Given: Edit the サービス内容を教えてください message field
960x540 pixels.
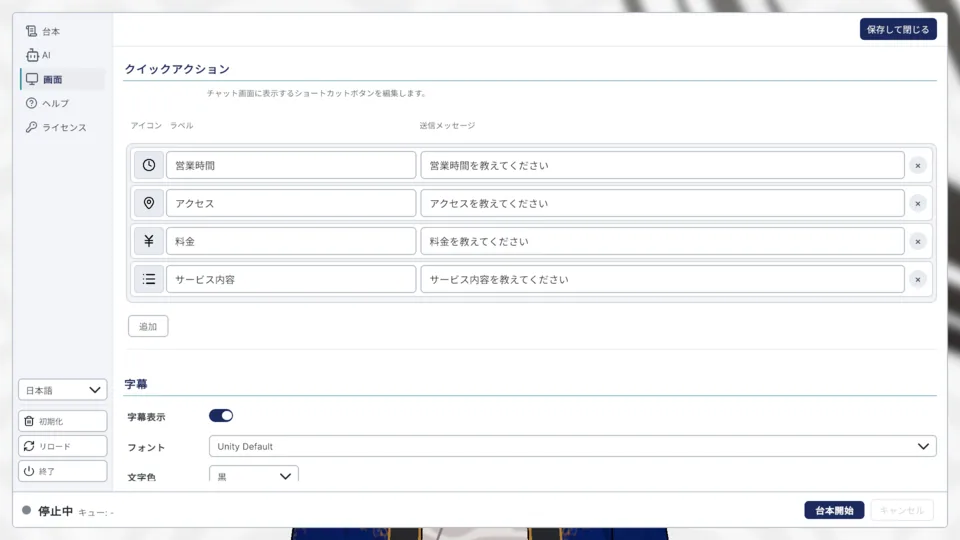Looking at the screenshot, I should pos(662,279).
